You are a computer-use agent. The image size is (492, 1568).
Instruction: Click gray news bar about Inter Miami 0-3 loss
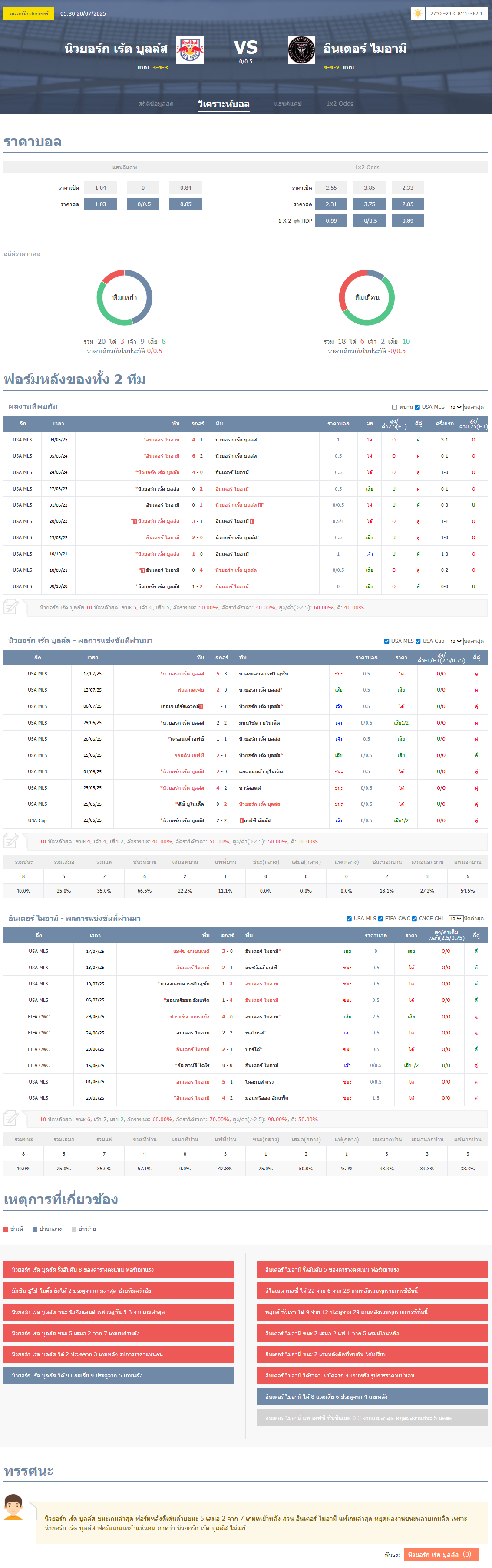372,1418
